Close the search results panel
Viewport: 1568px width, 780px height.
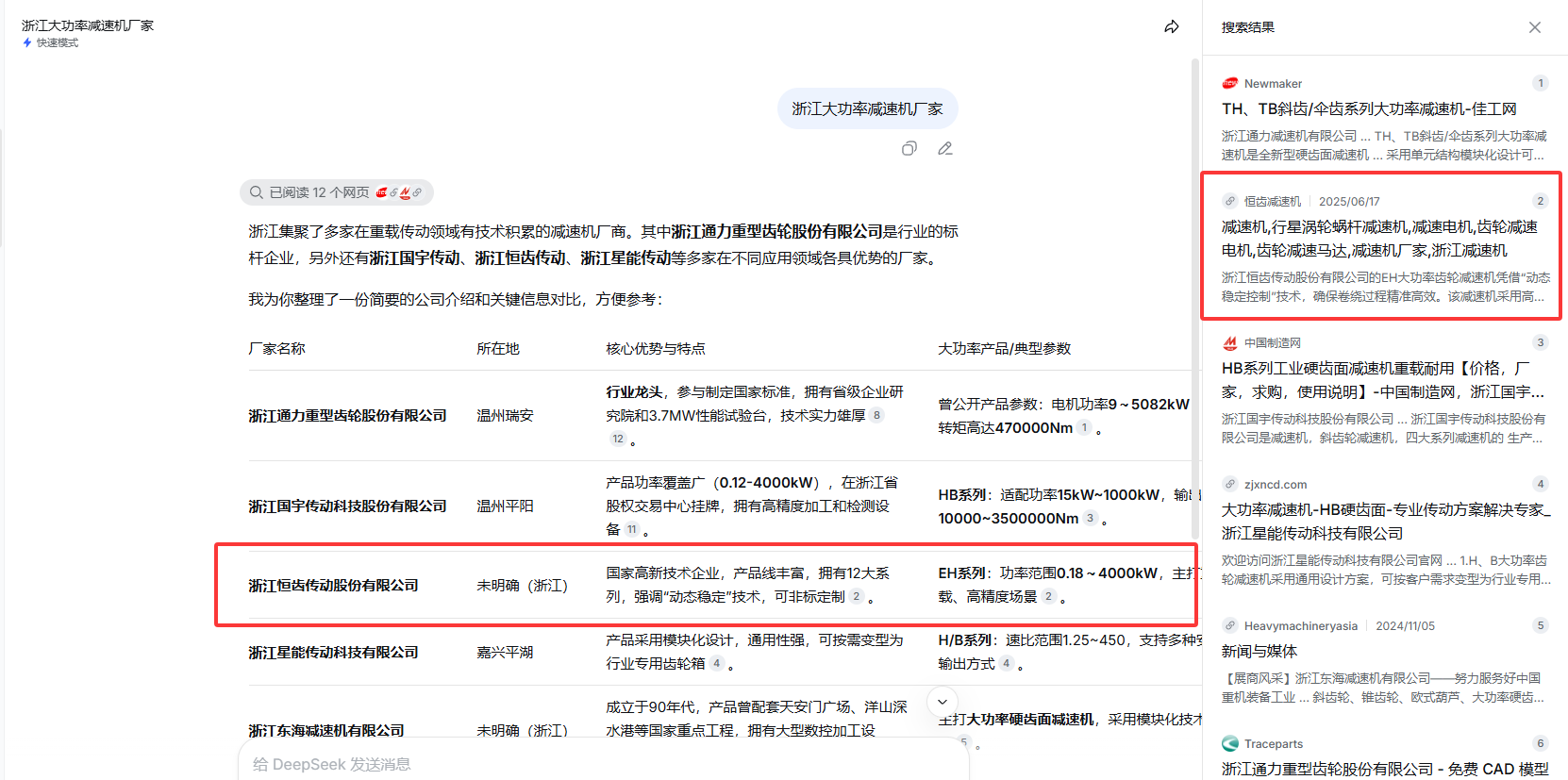[x=1535, y=27]
